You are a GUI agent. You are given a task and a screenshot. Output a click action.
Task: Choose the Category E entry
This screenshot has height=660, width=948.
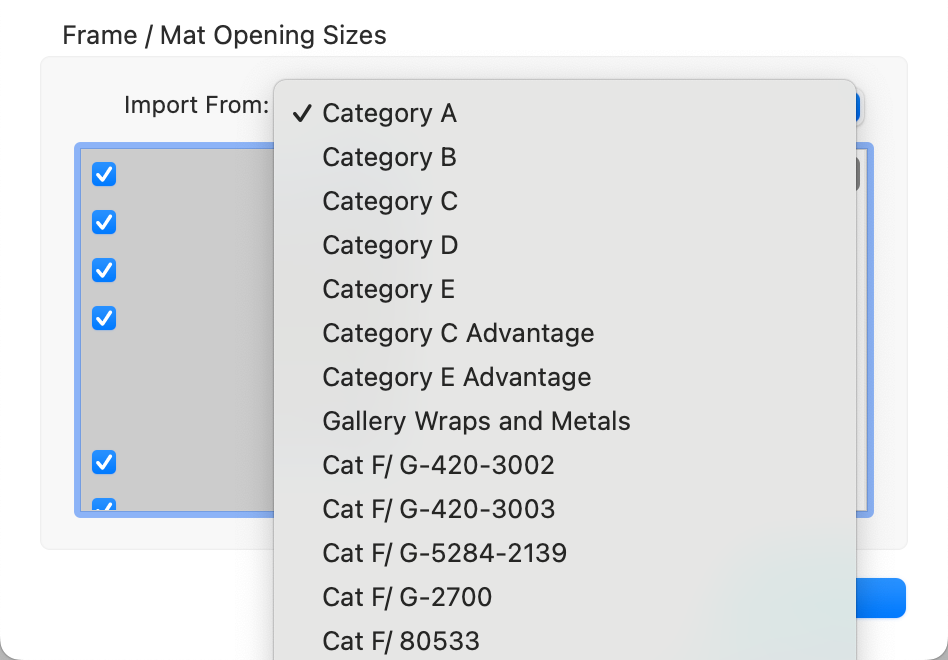pyautogui.click(x=388, y=290)
